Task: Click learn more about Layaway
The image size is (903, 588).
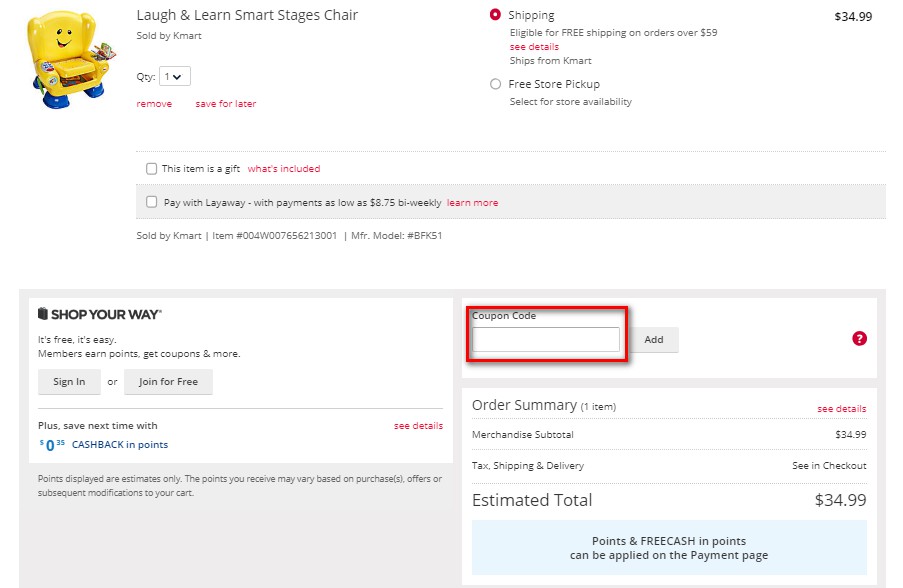Action: point(472,203)
